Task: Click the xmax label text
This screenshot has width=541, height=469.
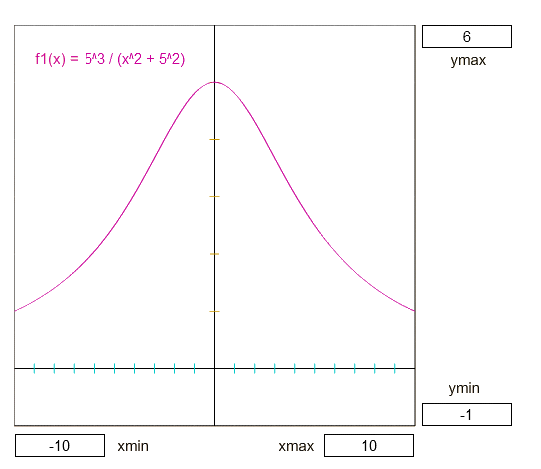Action: (x=296, y=446)
